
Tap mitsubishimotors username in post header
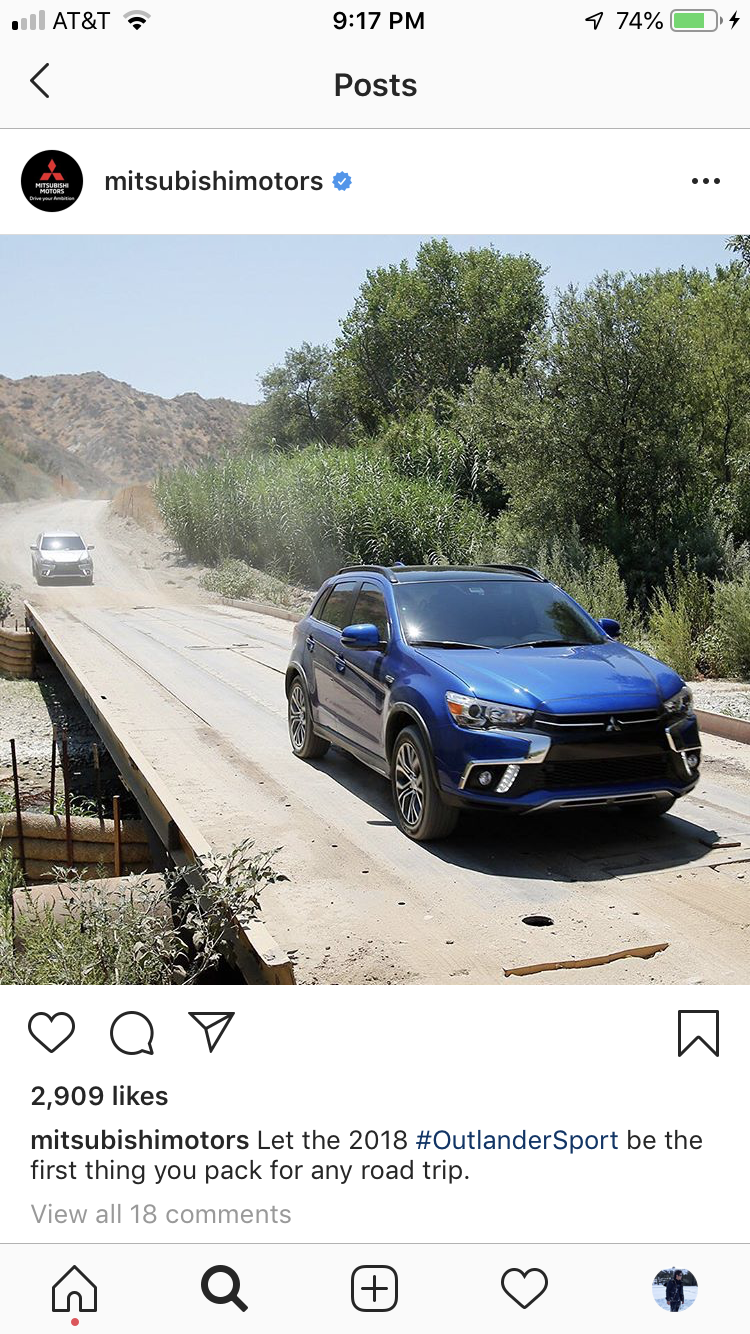click(x=214, y=181)
